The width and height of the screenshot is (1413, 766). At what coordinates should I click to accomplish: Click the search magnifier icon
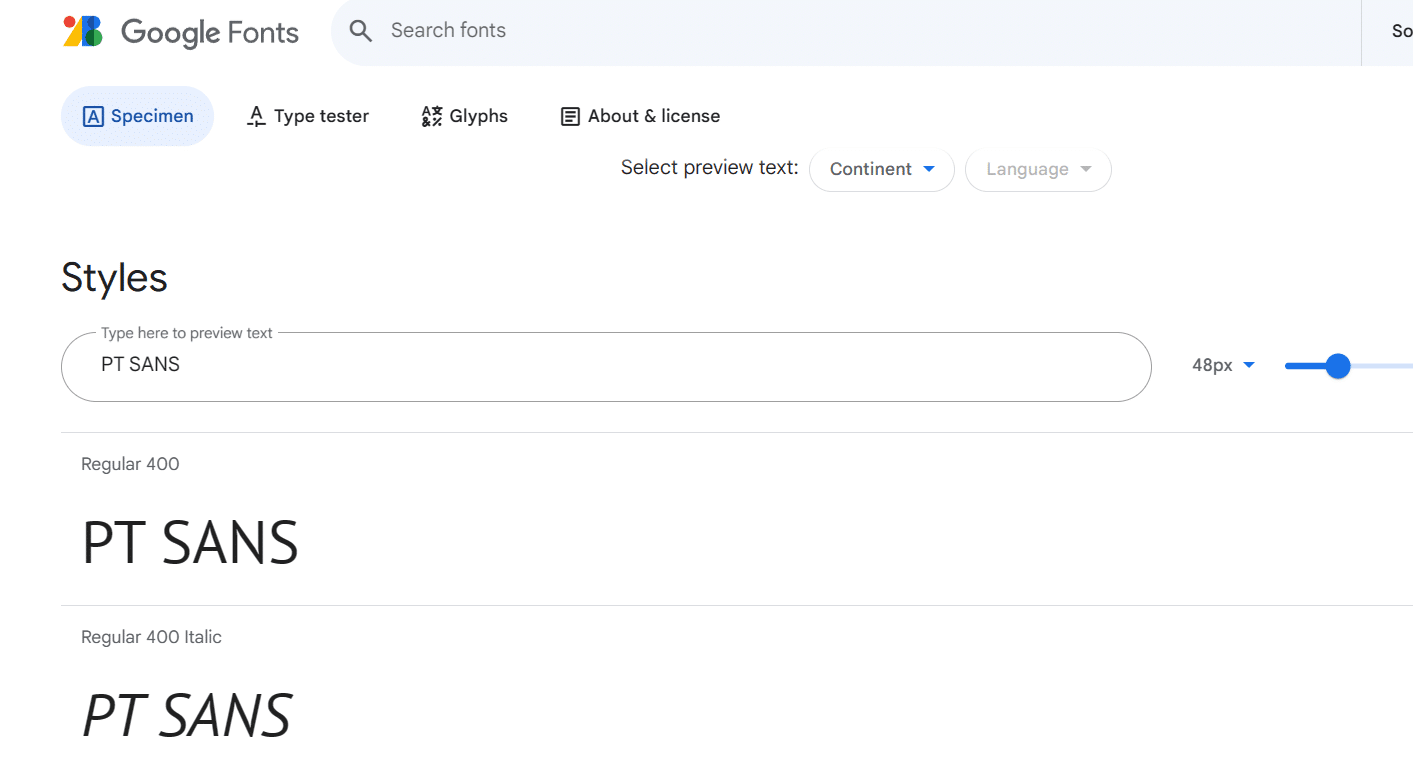click(360, 31)
